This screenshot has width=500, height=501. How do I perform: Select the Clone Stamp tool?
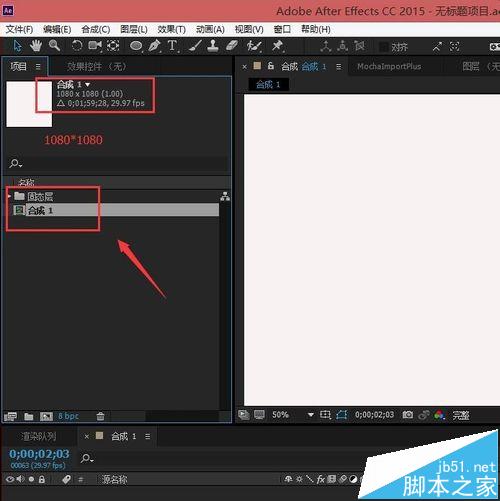click(x=213, y=46)
